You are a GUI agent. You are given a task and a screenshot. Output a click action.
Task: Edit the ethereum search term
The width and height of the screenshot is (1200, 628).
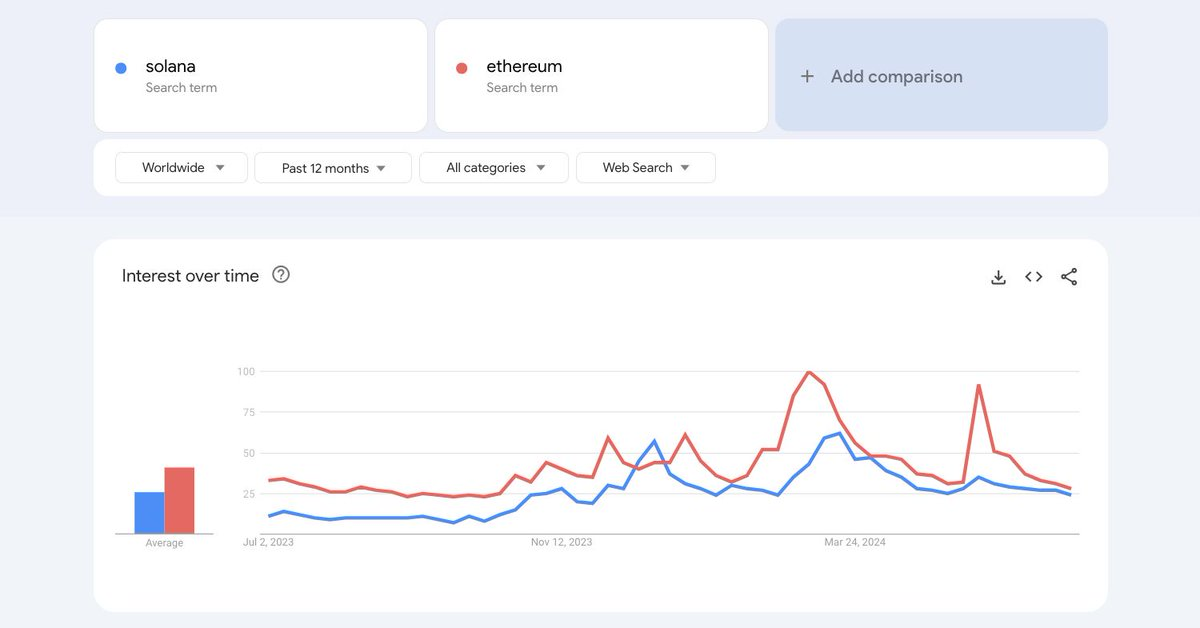click(x=524, y=67)
